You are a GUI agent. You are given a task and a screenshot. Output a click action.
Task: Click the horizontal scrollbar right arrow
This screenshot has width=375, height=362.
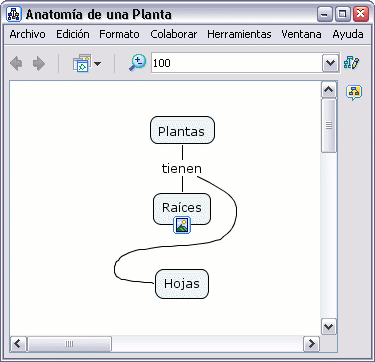point(312,344)
